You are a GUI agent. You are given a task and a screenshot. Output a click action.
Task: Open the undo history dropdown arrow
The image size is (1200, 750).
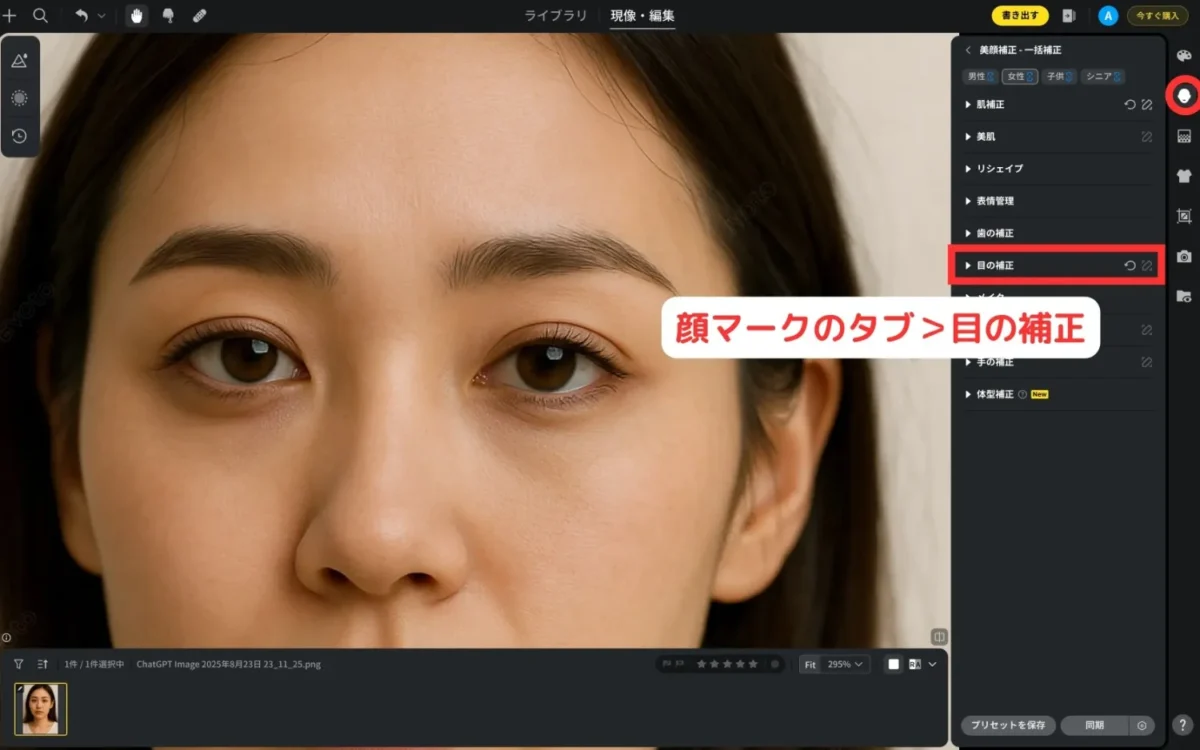coord(102,16)
